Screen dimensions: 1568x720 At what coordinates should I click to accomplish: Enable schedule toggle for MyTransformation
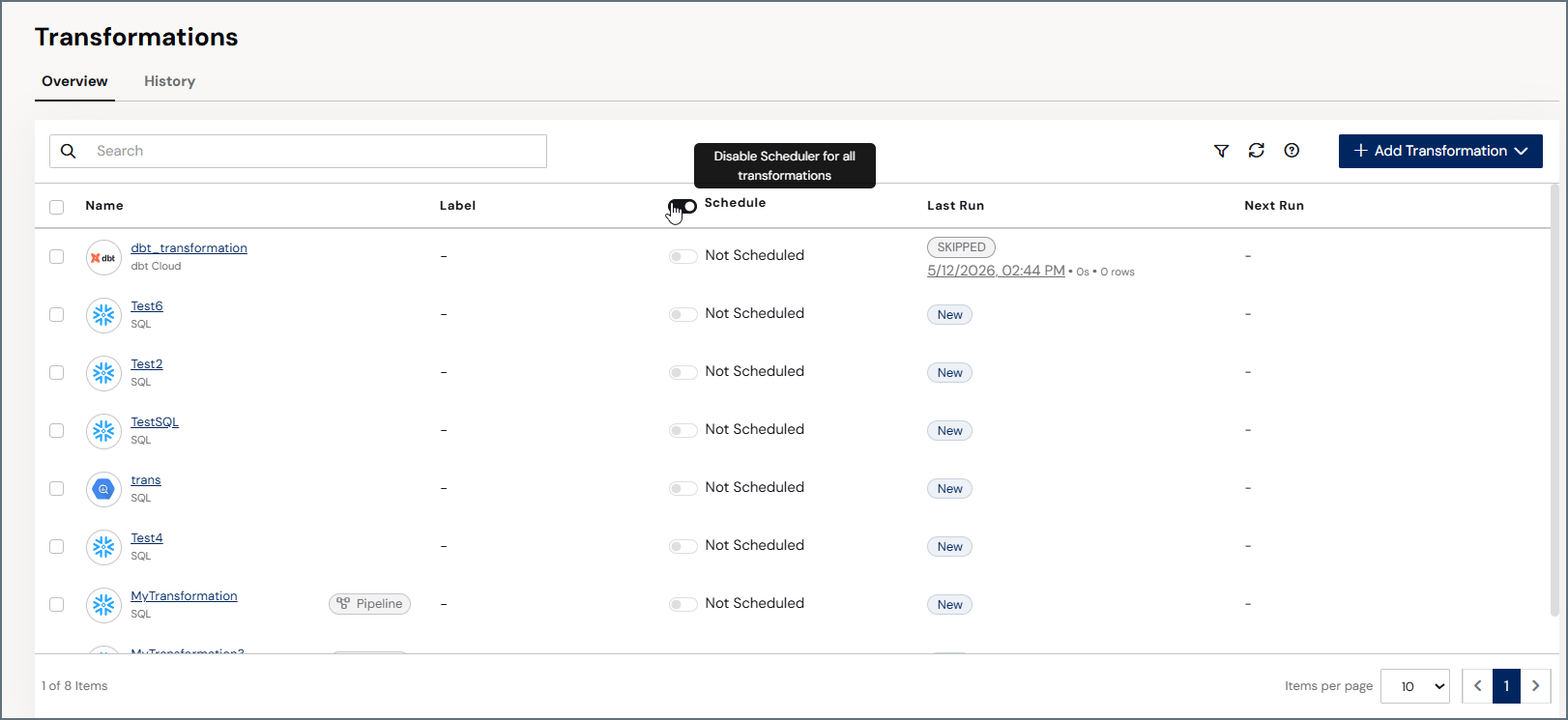click(x=682, y=604)
